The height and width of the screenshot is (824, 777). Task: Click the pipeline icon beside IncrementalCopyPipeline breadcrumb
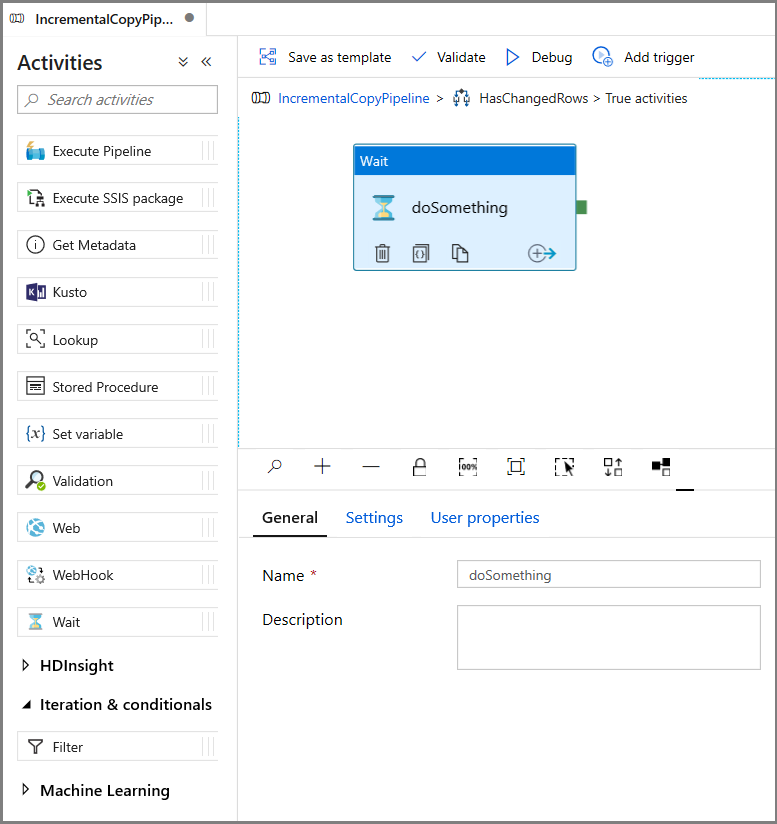click(261, 98)
